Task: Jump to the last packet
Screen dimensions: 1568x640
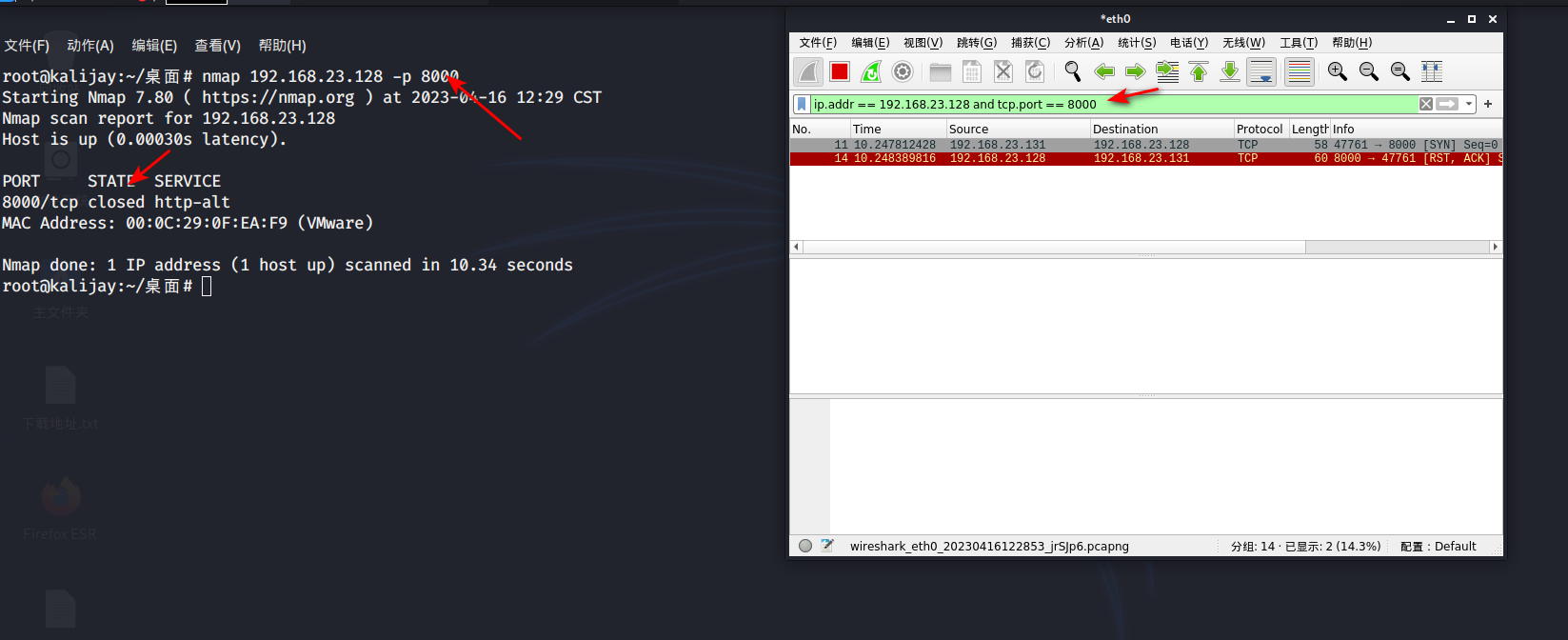Action: point(1230,71)
